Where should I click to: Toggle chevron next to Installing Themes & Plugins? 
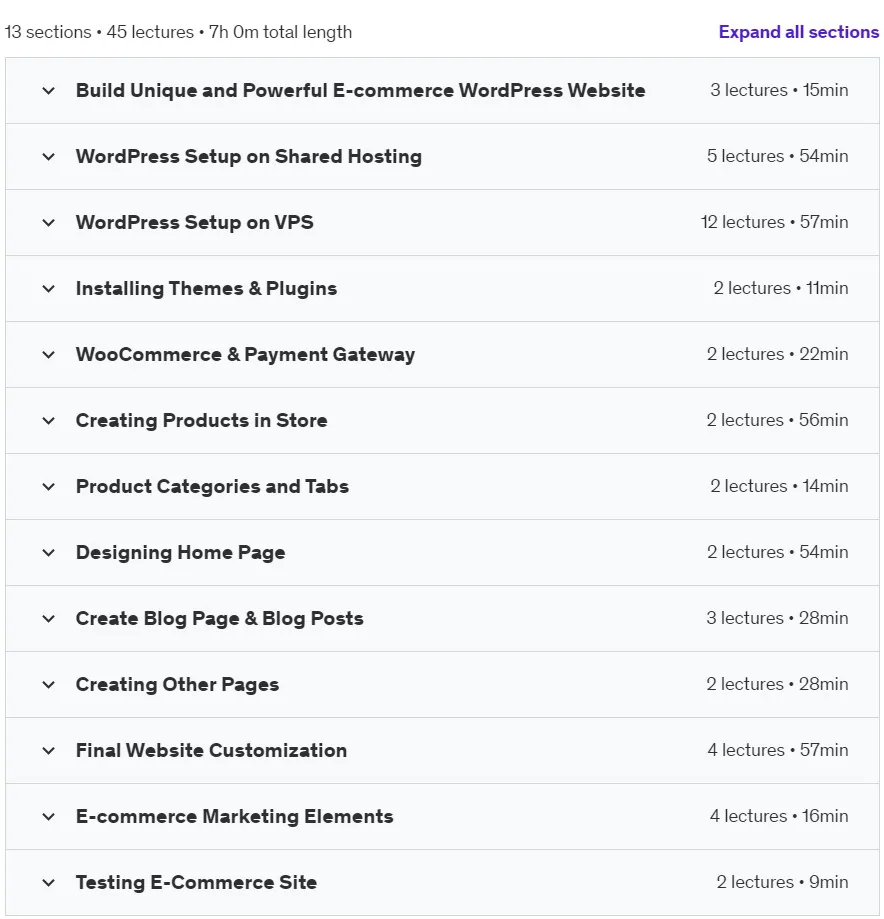coord(49,288)
